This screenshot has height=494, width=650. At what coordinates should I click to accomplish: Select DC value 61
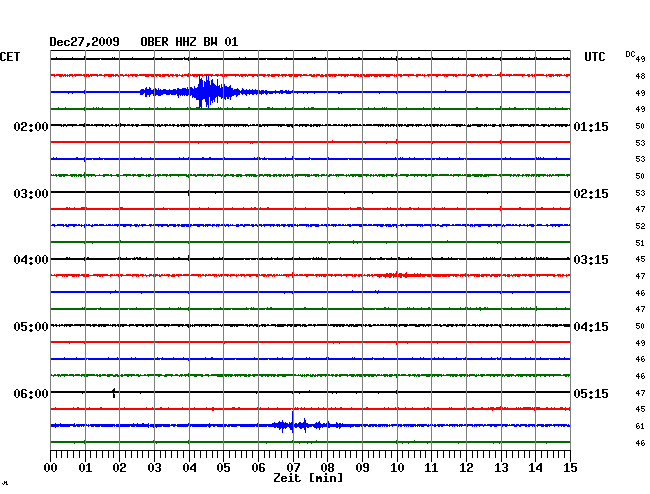pos(640,426)
